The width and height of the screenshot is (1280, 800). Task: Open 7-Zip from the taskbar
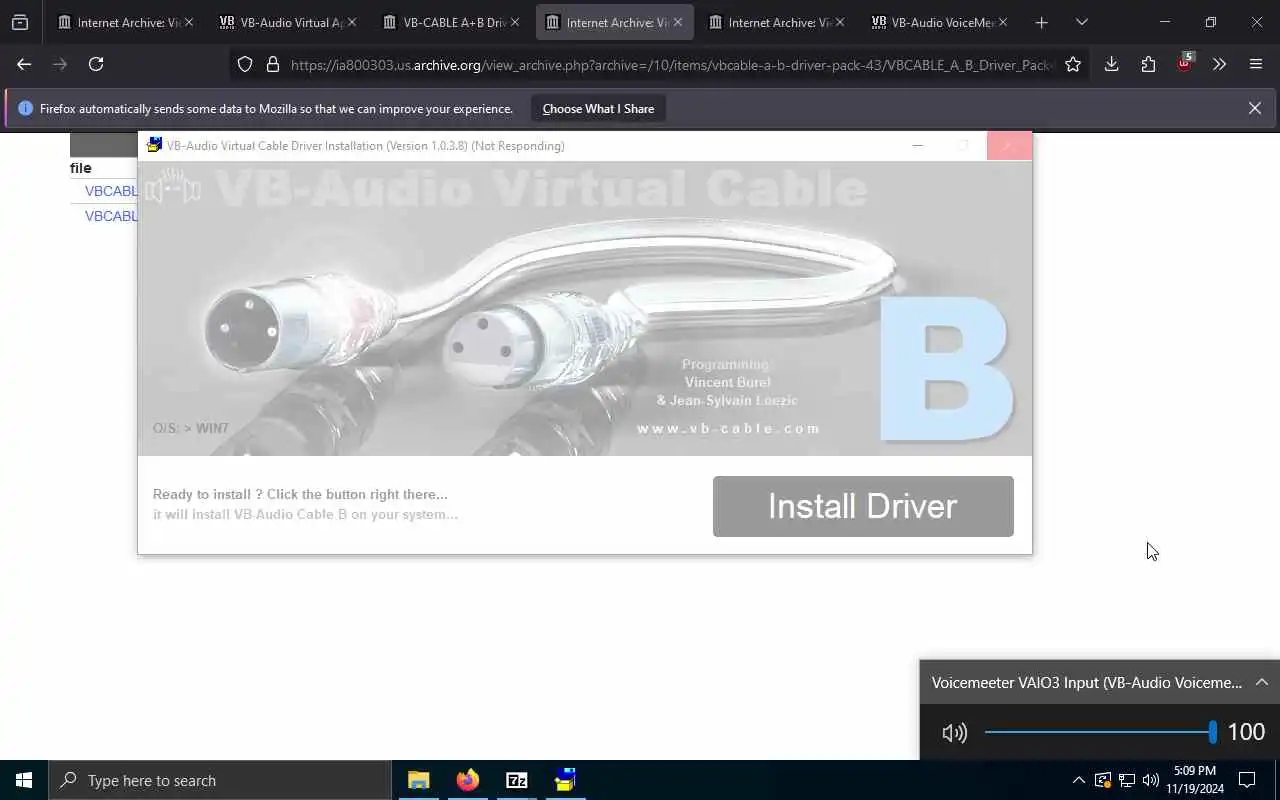(x=516, y=780)
